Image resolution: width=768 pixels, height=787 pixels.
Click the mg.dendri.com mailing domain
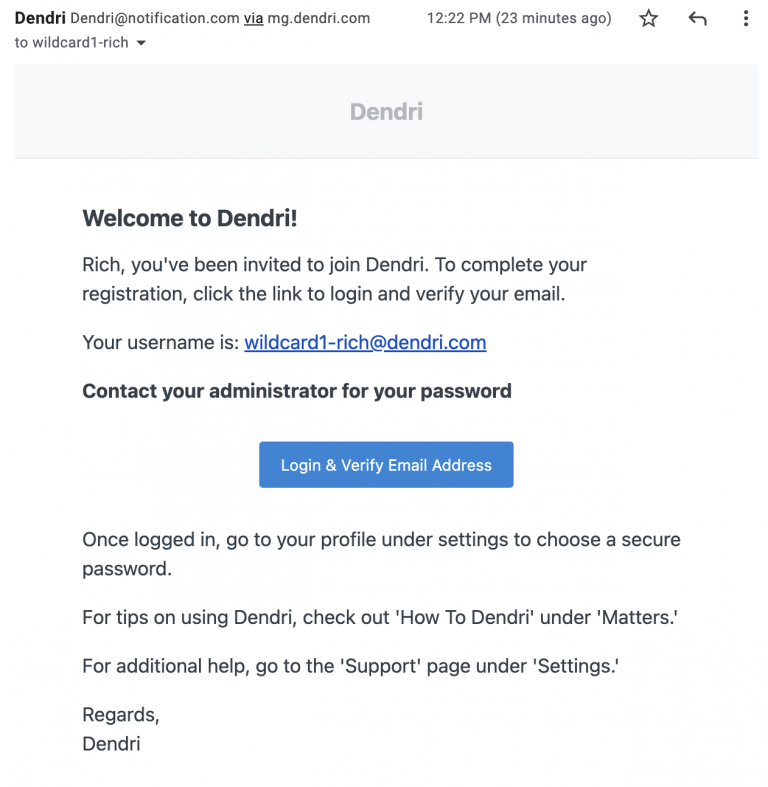(x=319, y=19)
